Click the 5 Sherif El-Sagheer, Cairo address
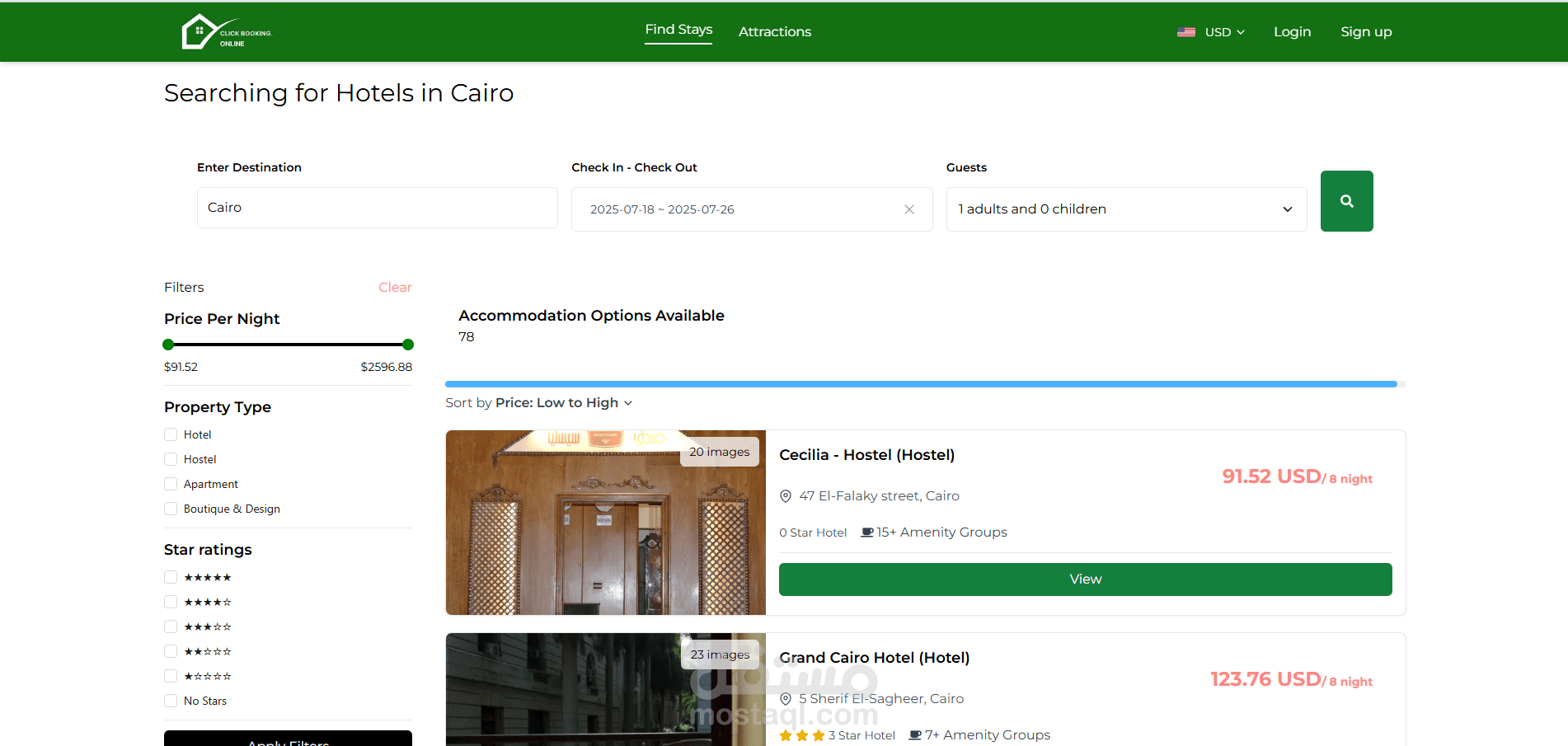Image resolution: width=1568 pixels, height=746 pixels. pyautogui.click(x=881, y=699)
